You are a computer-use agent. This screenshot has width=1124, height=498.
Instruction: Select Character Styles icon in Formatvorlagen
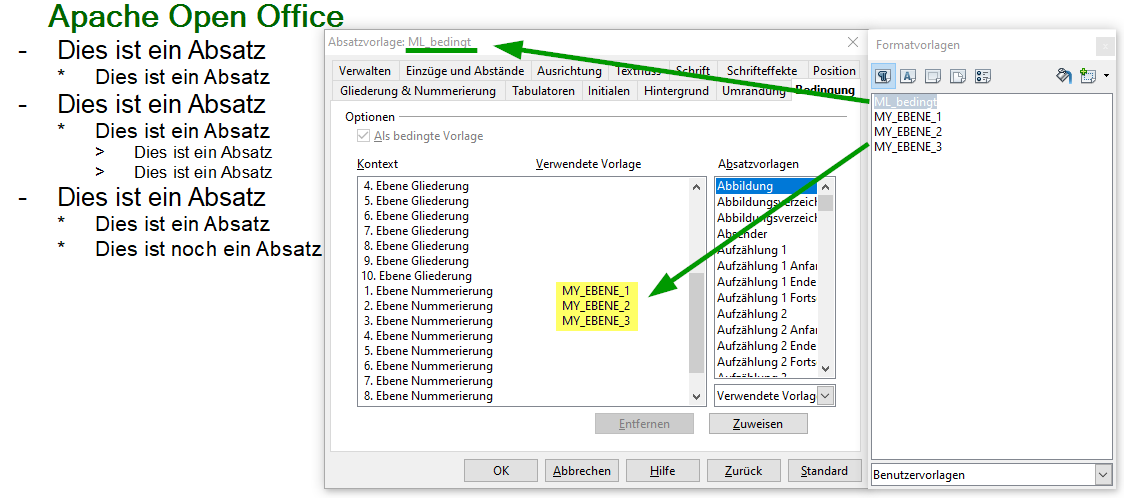(908, 75)
